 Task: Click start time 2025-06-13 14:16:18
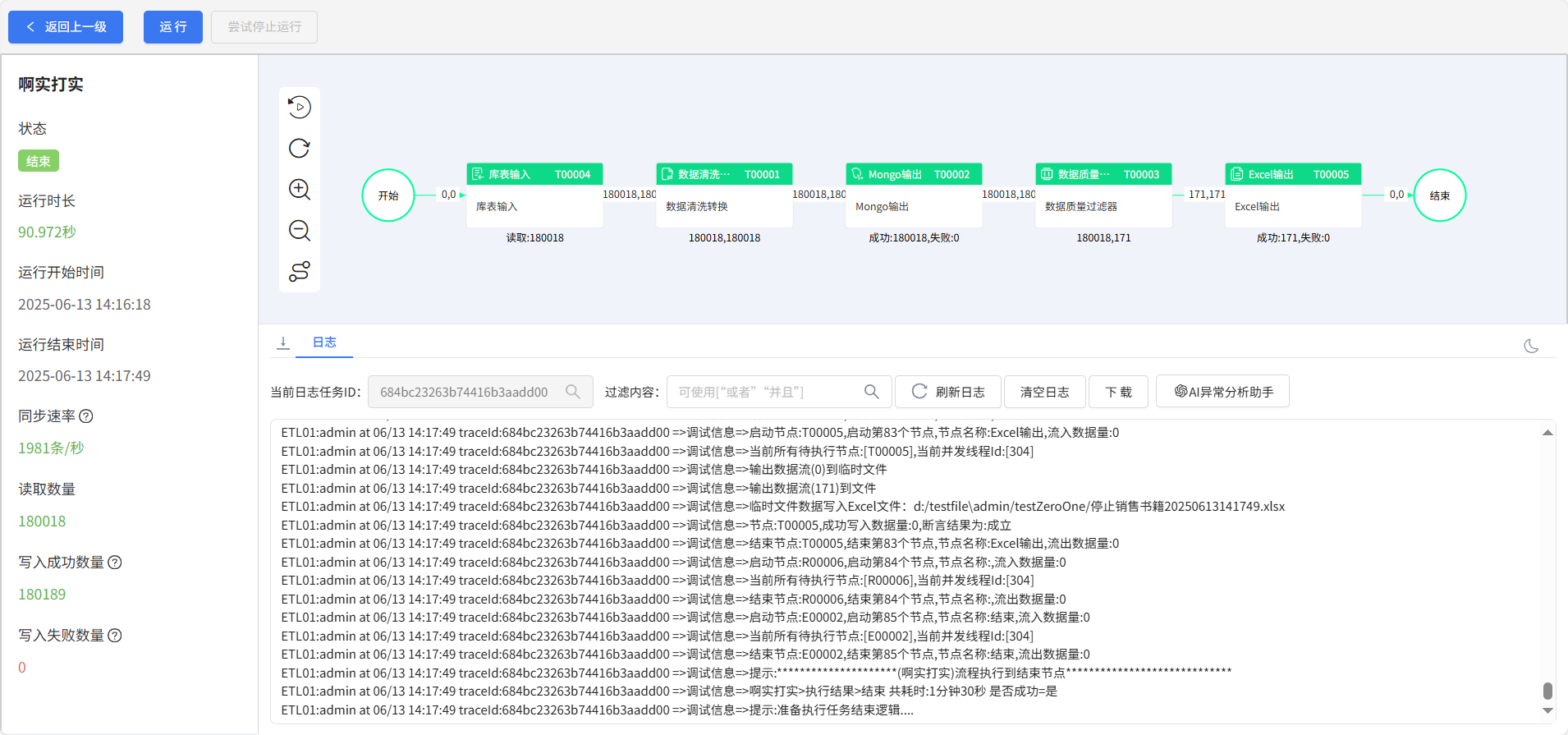(85, 305)
